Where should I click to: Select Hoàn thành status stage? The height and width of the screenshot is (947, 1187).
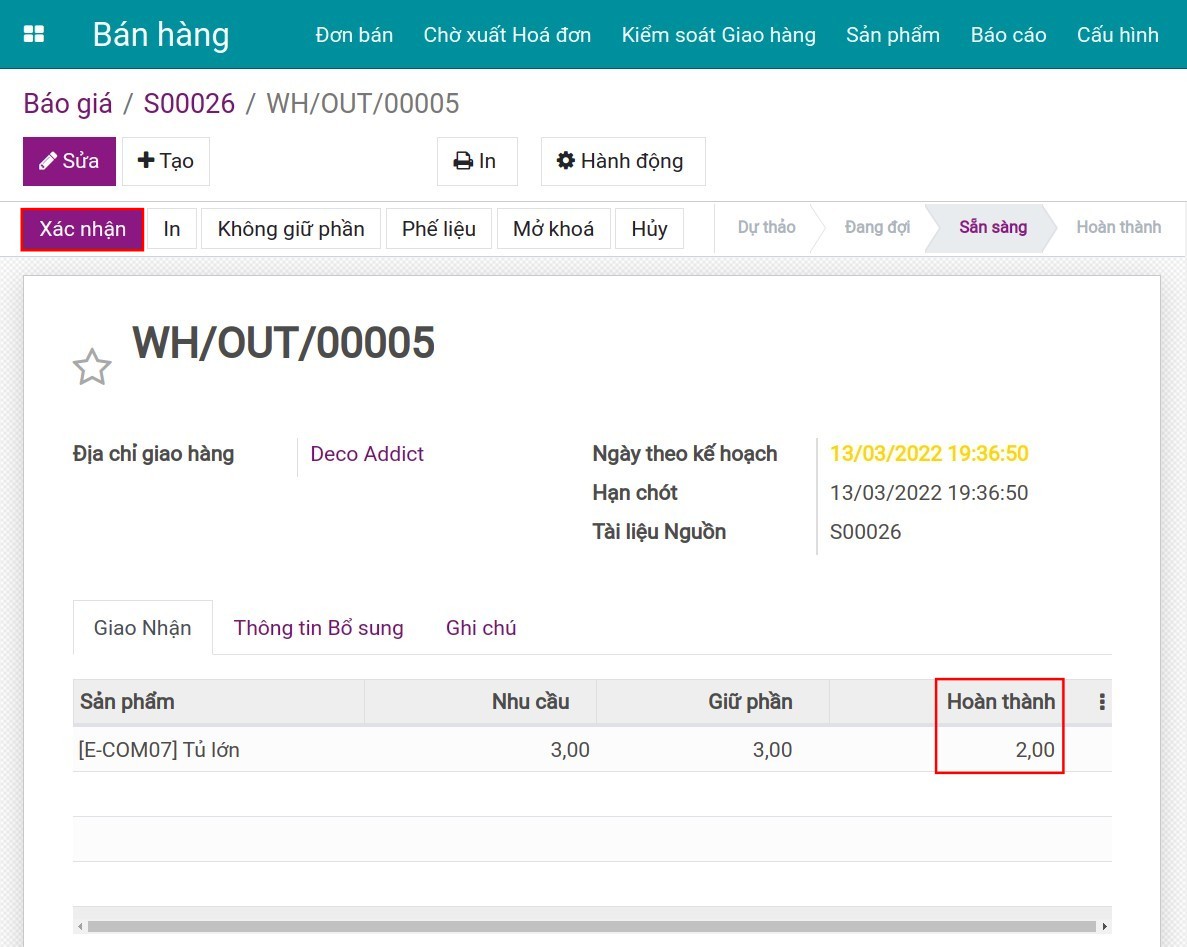[1118, 227]
